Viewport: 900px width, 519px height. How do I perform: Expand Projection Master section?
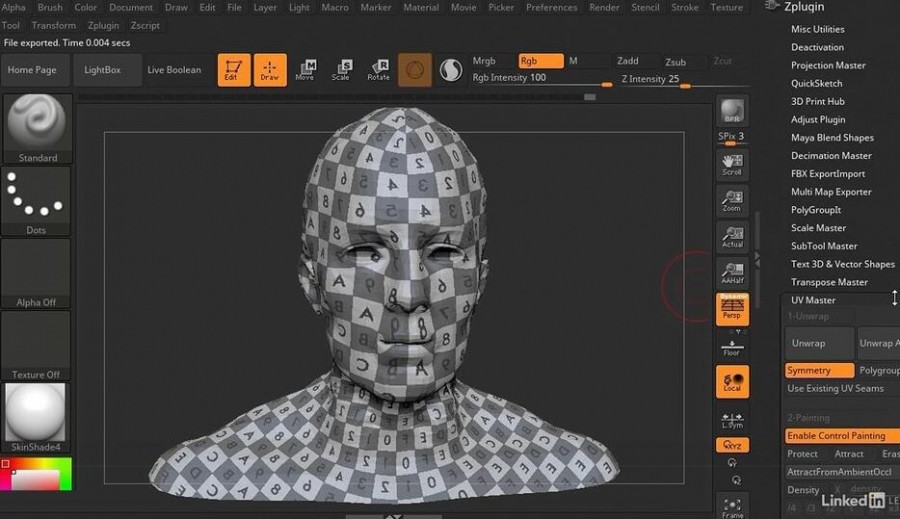828,65
